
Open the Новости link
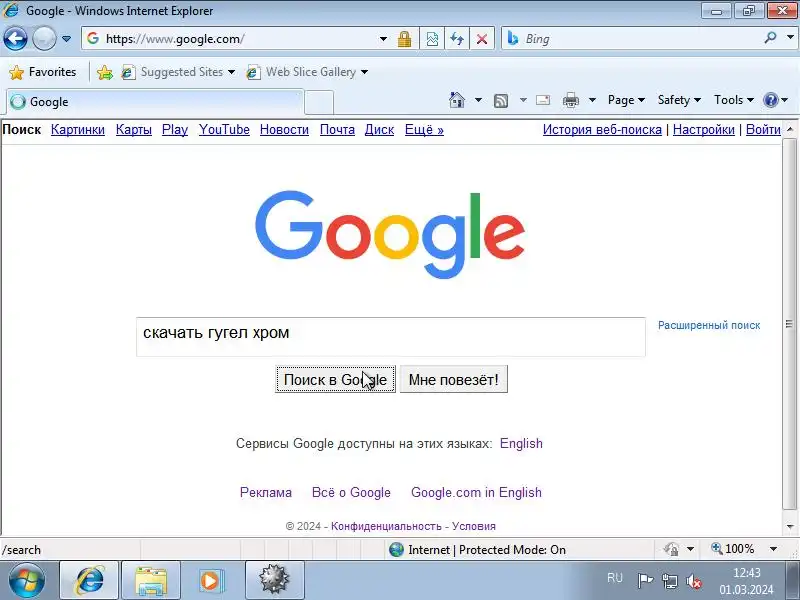284,130
